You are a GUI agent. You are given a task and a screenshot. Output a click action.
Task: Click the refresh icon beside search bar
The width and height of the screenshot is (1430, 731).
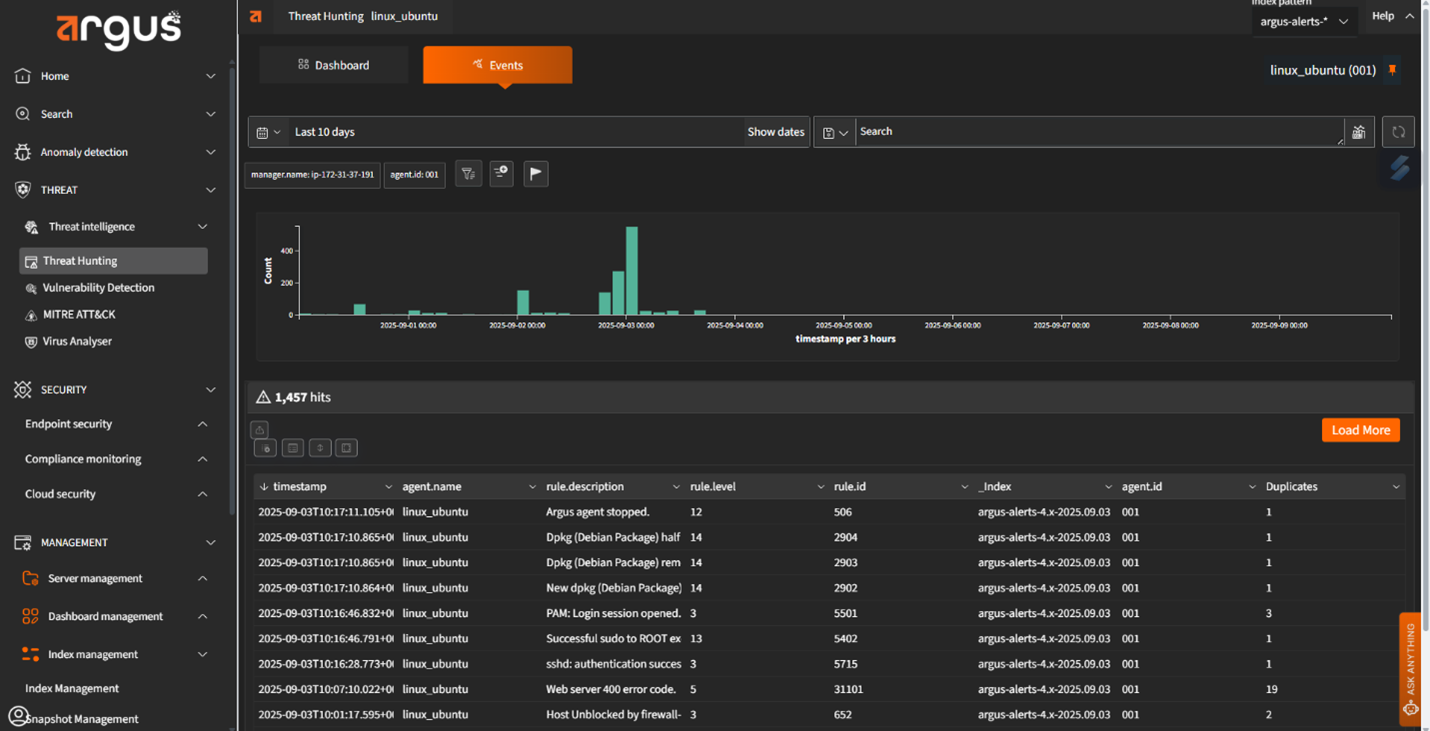[x=1398, y=132]
